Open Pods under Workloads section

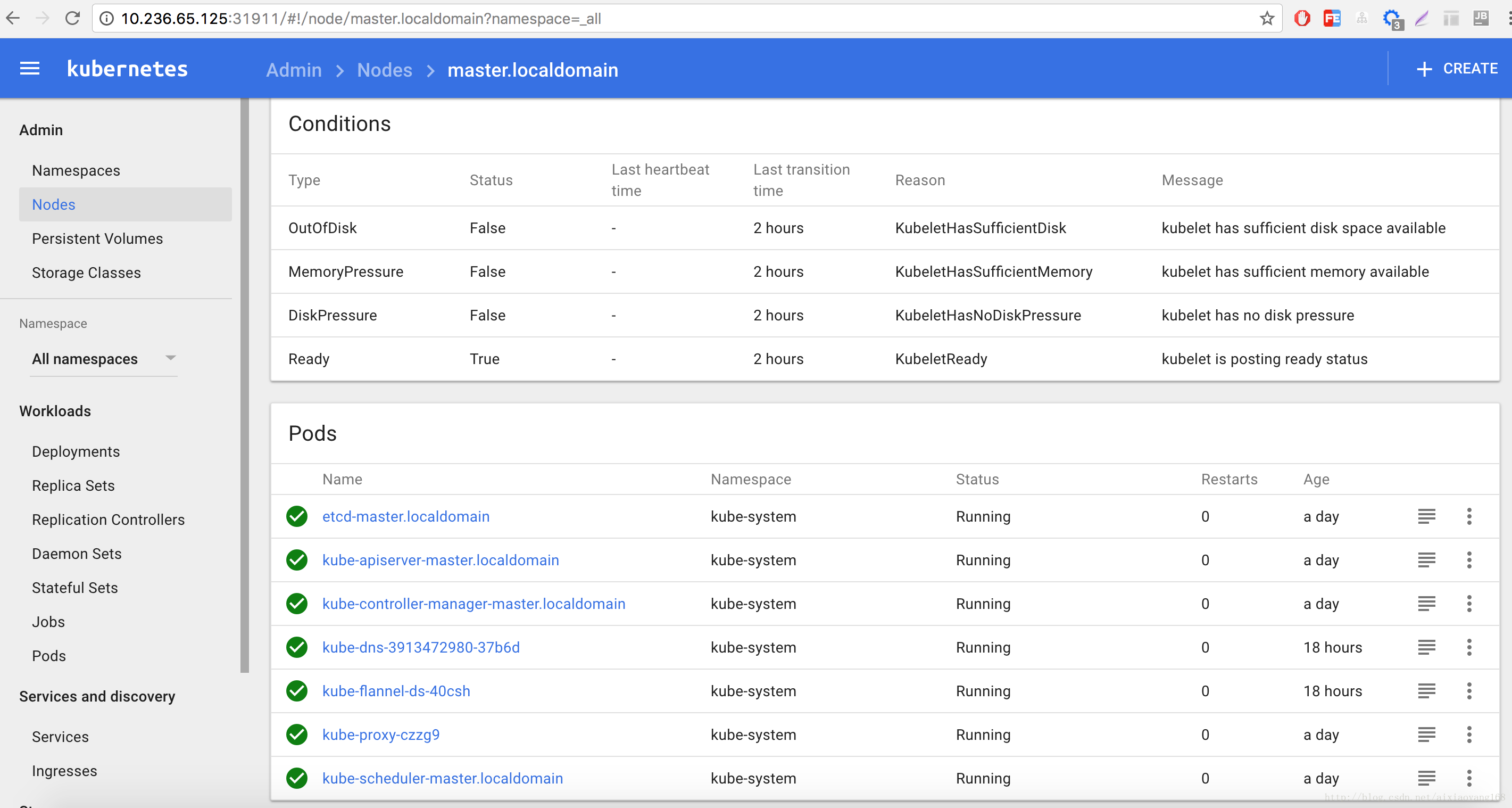(x=49, y=655)
